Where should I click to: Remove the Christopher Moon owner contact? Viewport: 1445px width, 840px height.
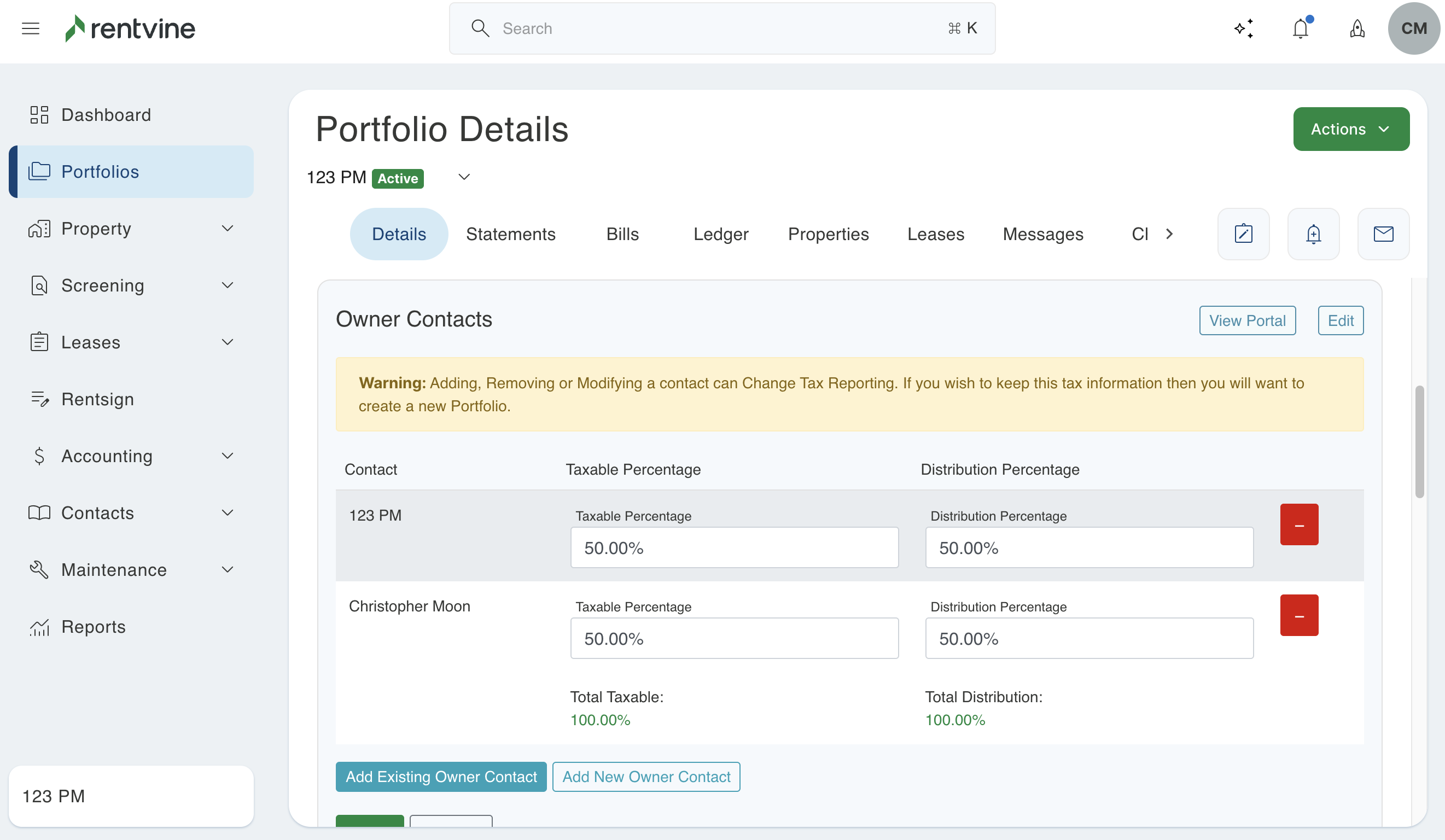(x=1299, y=615)
